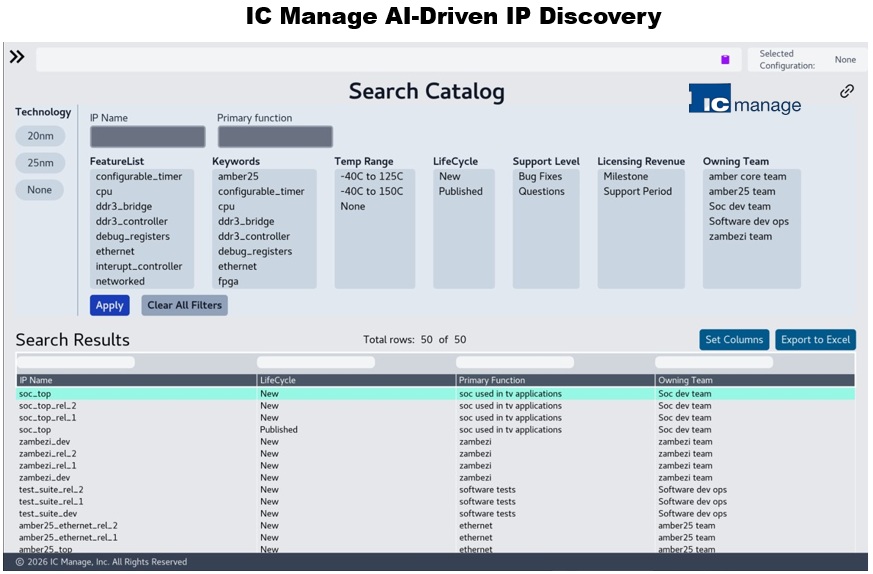Pick -40C to 150C temp range

[371, 191]
